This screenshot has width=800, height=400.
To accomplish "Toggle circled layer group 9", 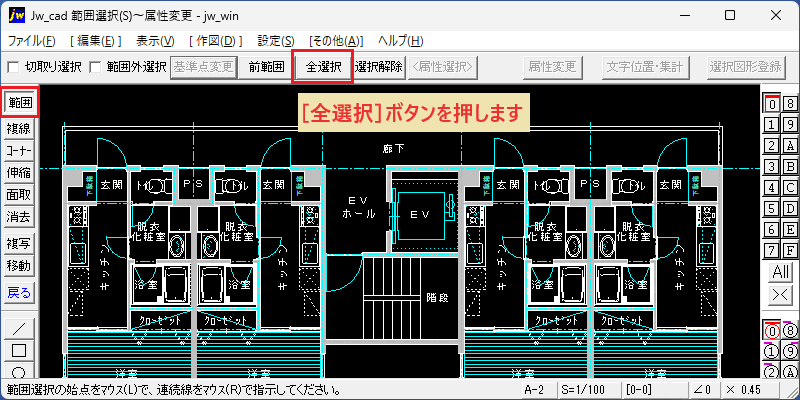I will click(x=790, y=352).
